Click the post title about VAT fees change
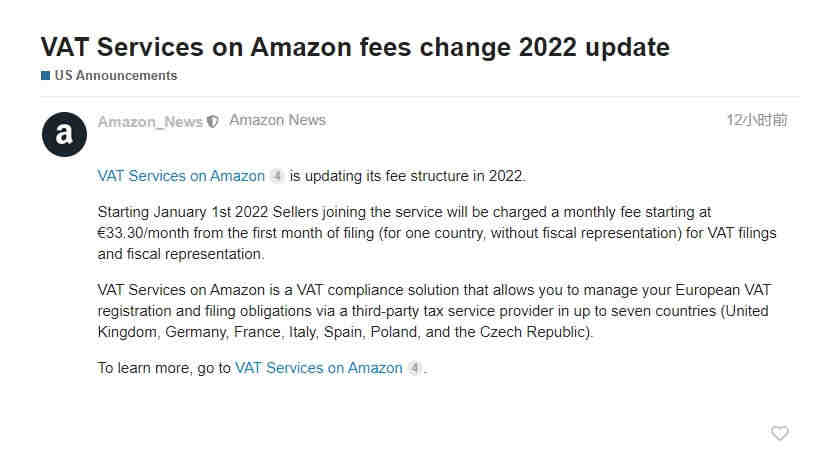This screenshot has height=476, width=840. tap(355, 47)
